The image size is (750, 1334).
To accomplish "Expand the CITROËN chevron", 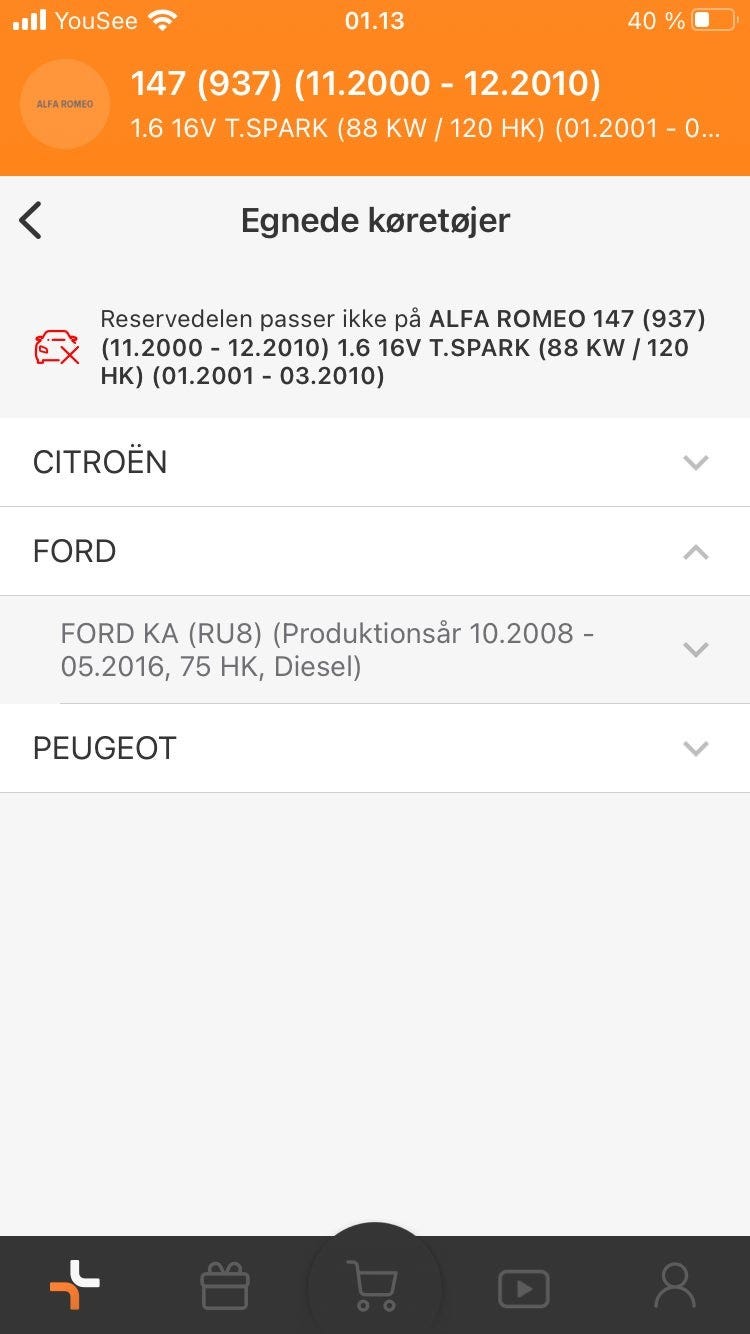I will click(x=695, y=462).
